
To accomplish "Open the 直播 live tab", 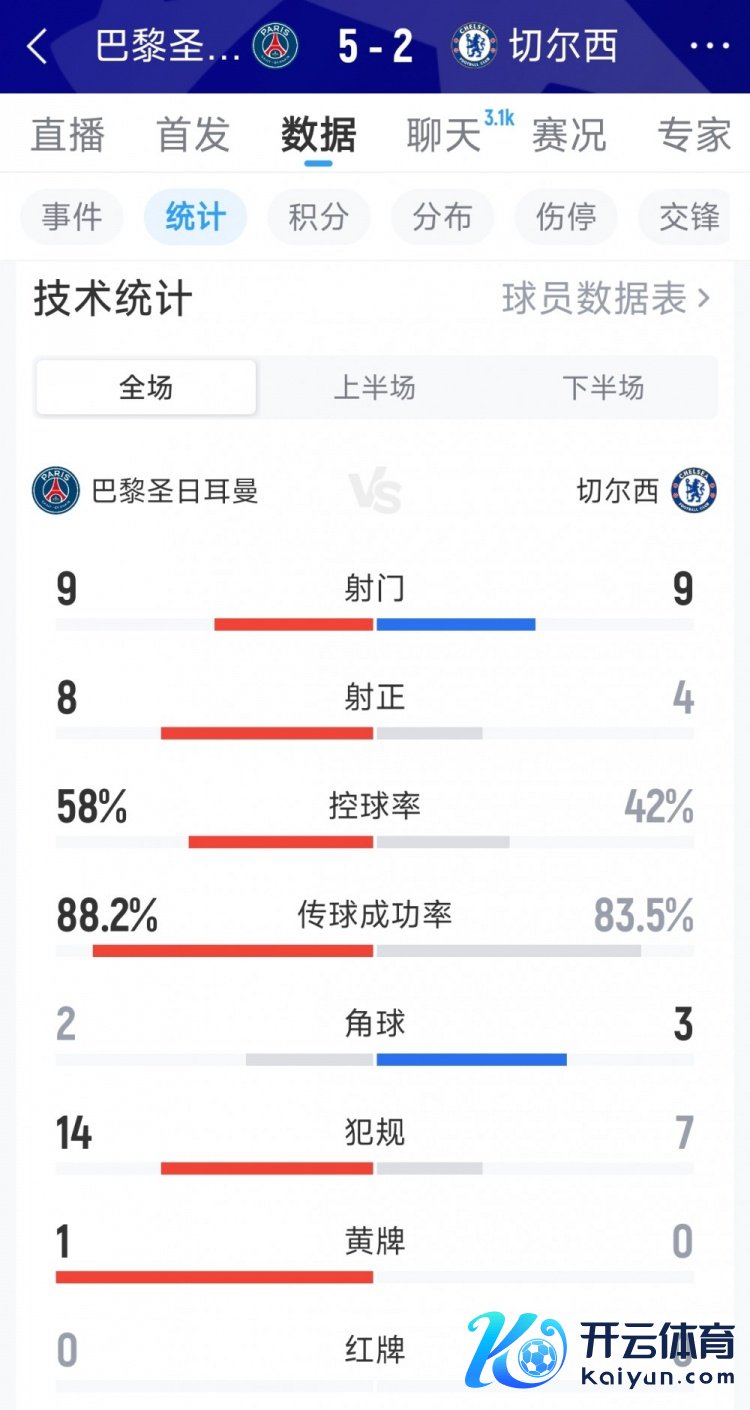I will (67, 135).
